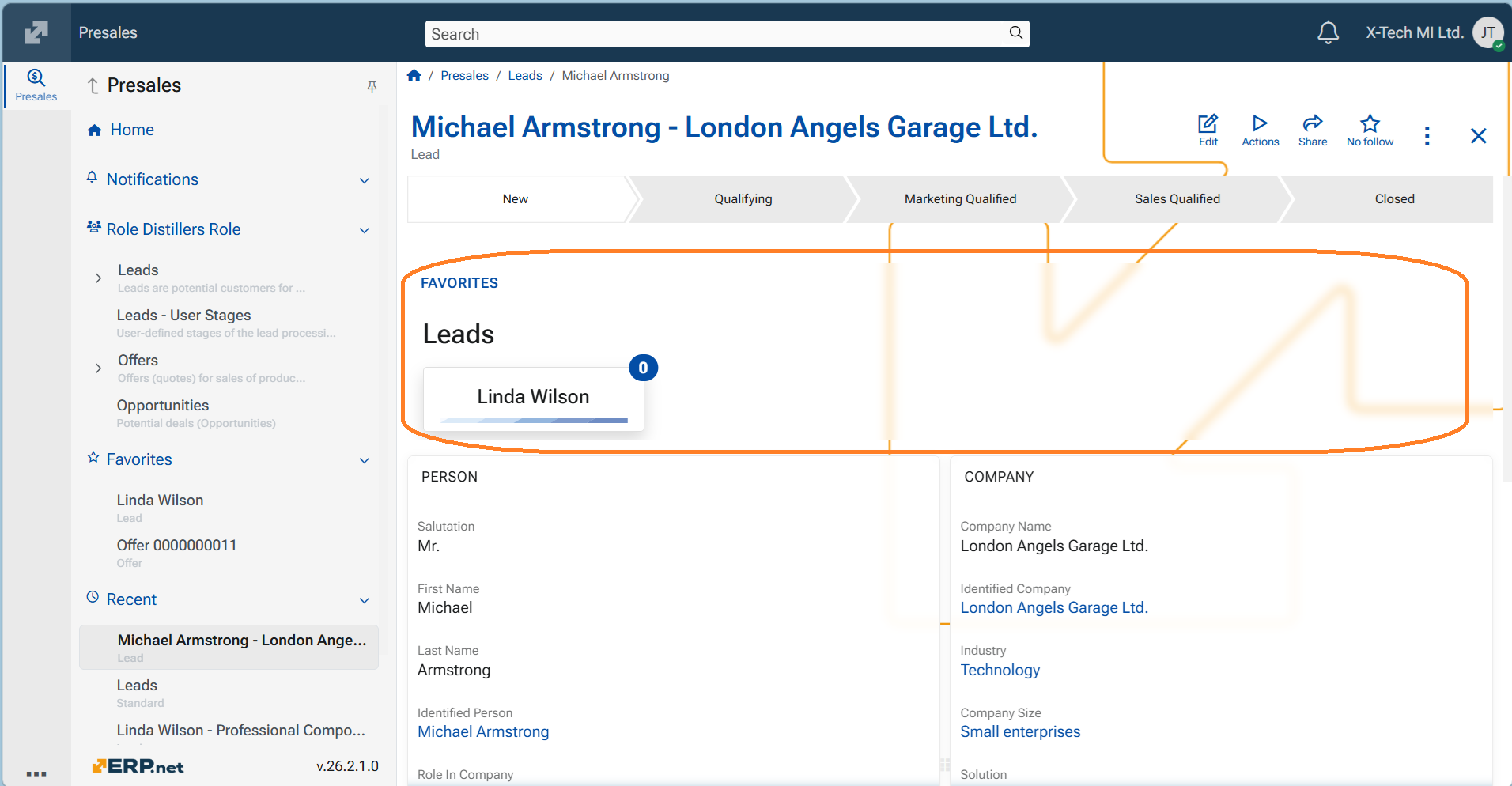This screenshot has width=1512, height=786.
Task: Open Linda Wilson favorite tile
Action: (x=533, y=397)
